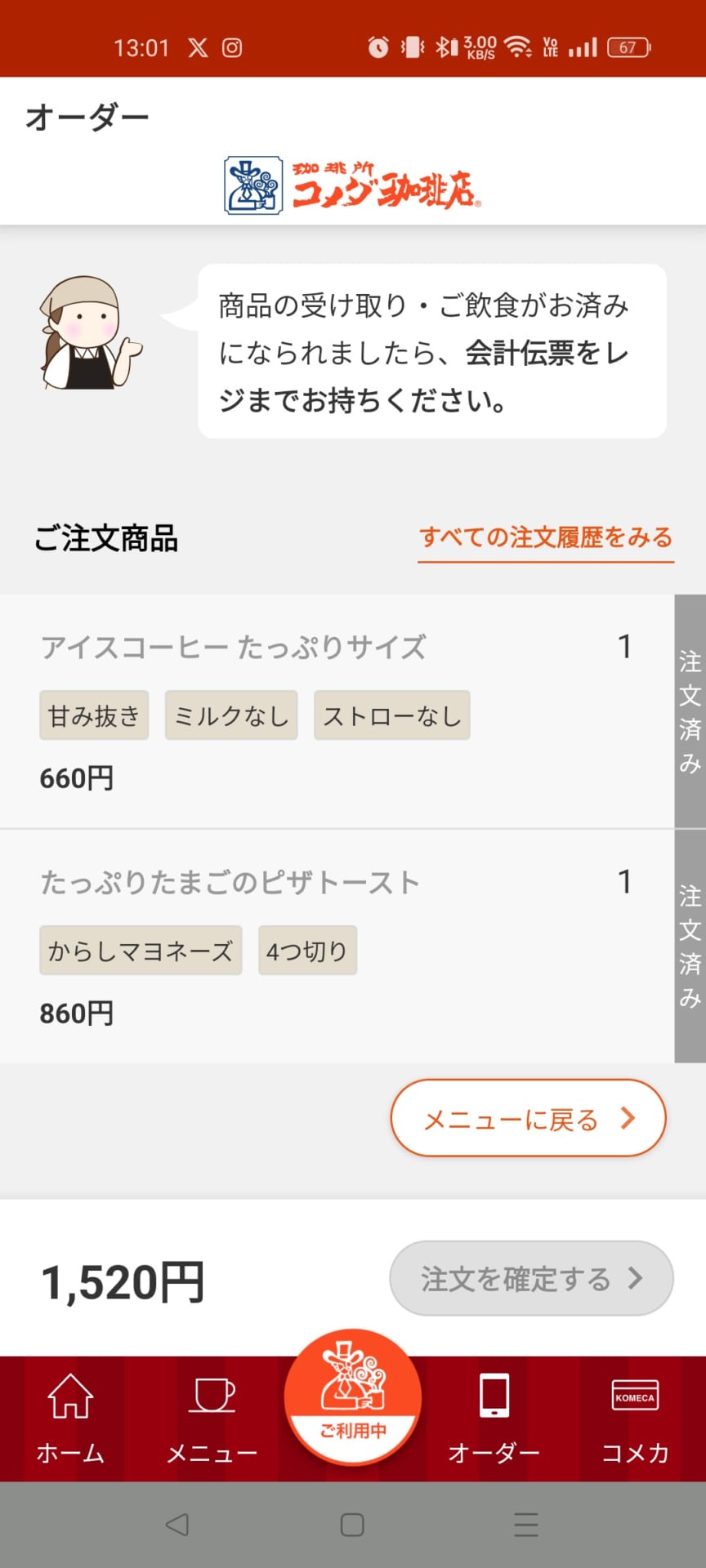This screenshot has width=706, height=1568.
Task: View all order history link
Action: [x=546, y=537]
